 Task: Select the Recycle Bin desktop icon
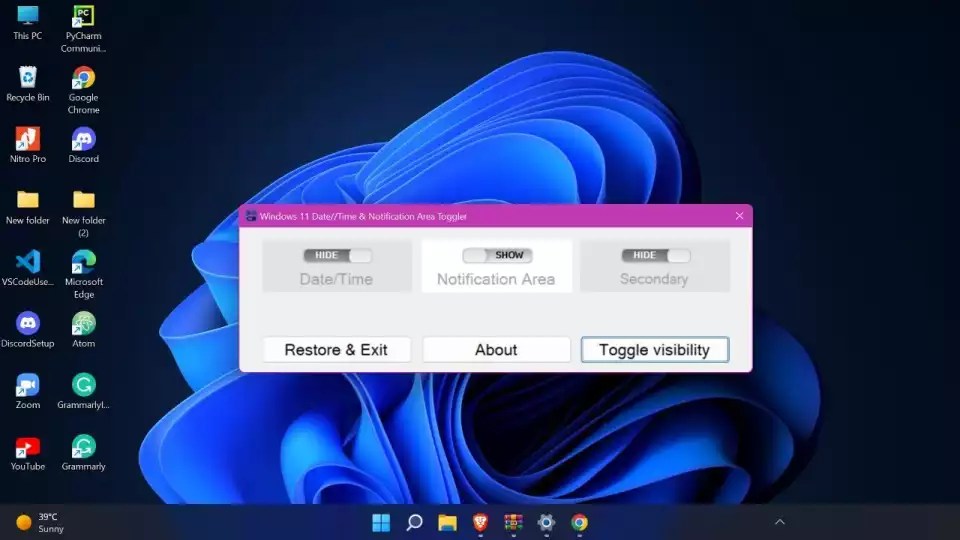pyautogui.click(x=28, y=84)
